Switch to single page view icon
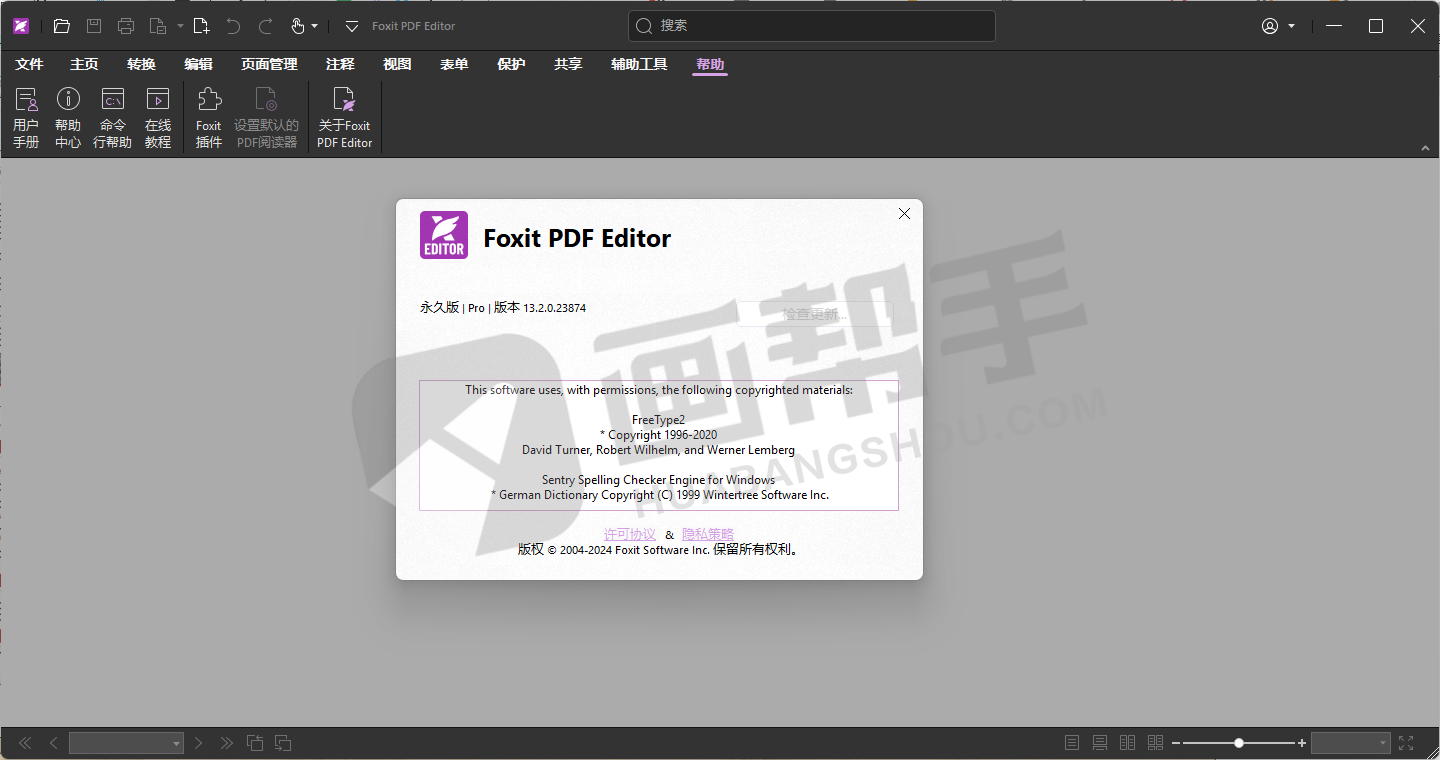1440x760 pixels. pos(1072,743)
